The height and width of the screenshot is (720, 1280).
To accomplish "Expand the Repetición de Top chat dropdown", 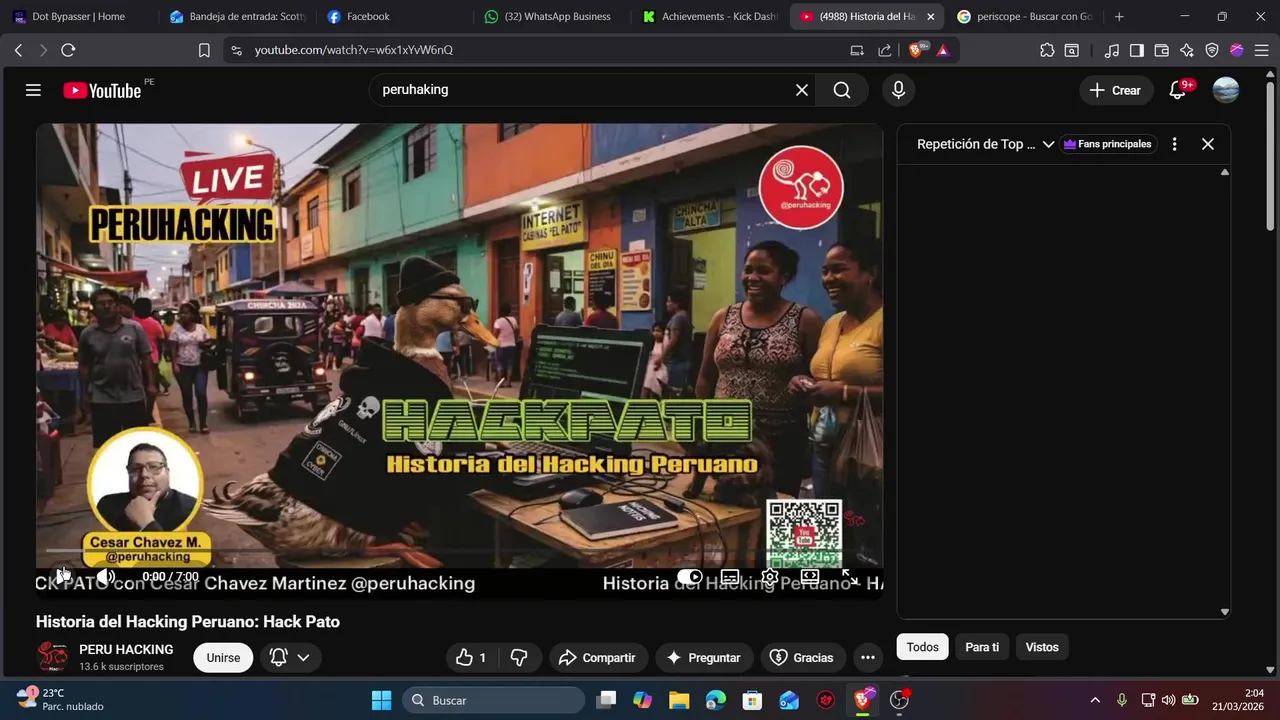I will 986,144.
